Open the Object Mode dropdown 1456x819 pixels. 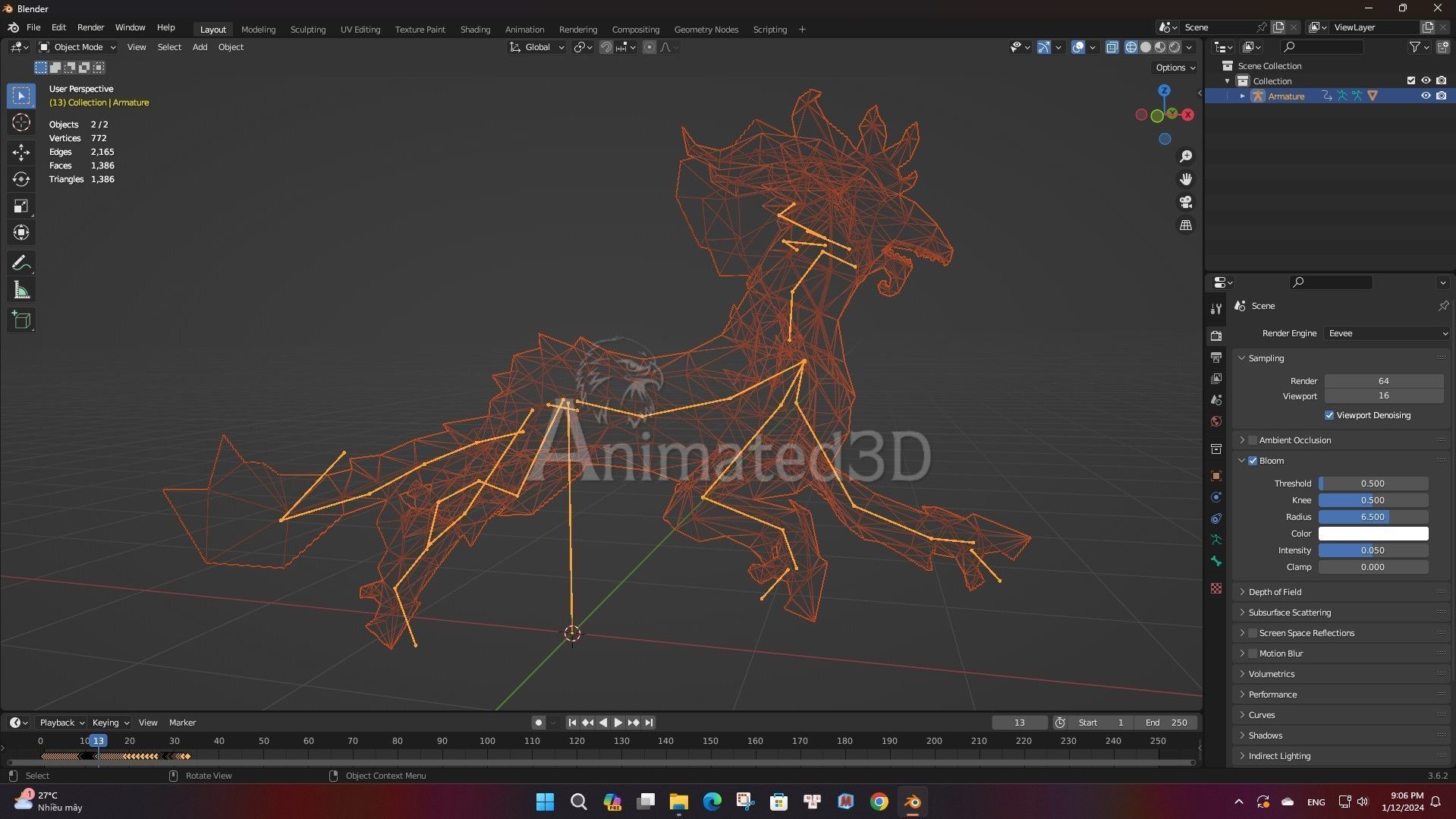coord(77,47)
